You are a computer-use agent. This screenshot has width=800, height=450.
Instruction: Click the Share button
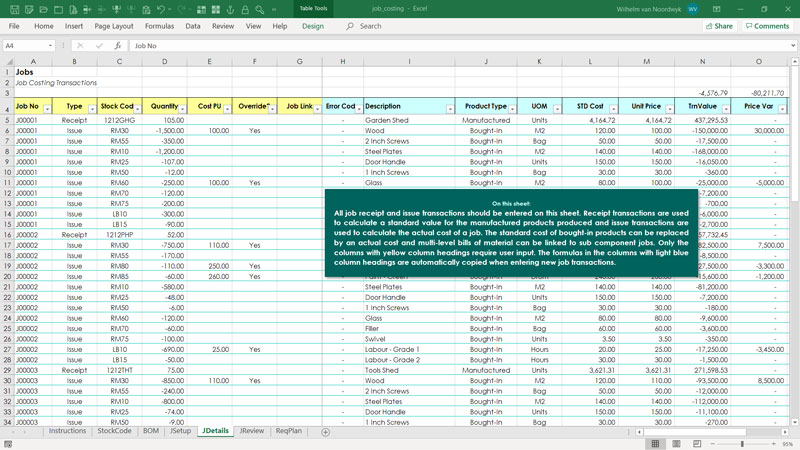pyautogui.click(x=719, y=26)
